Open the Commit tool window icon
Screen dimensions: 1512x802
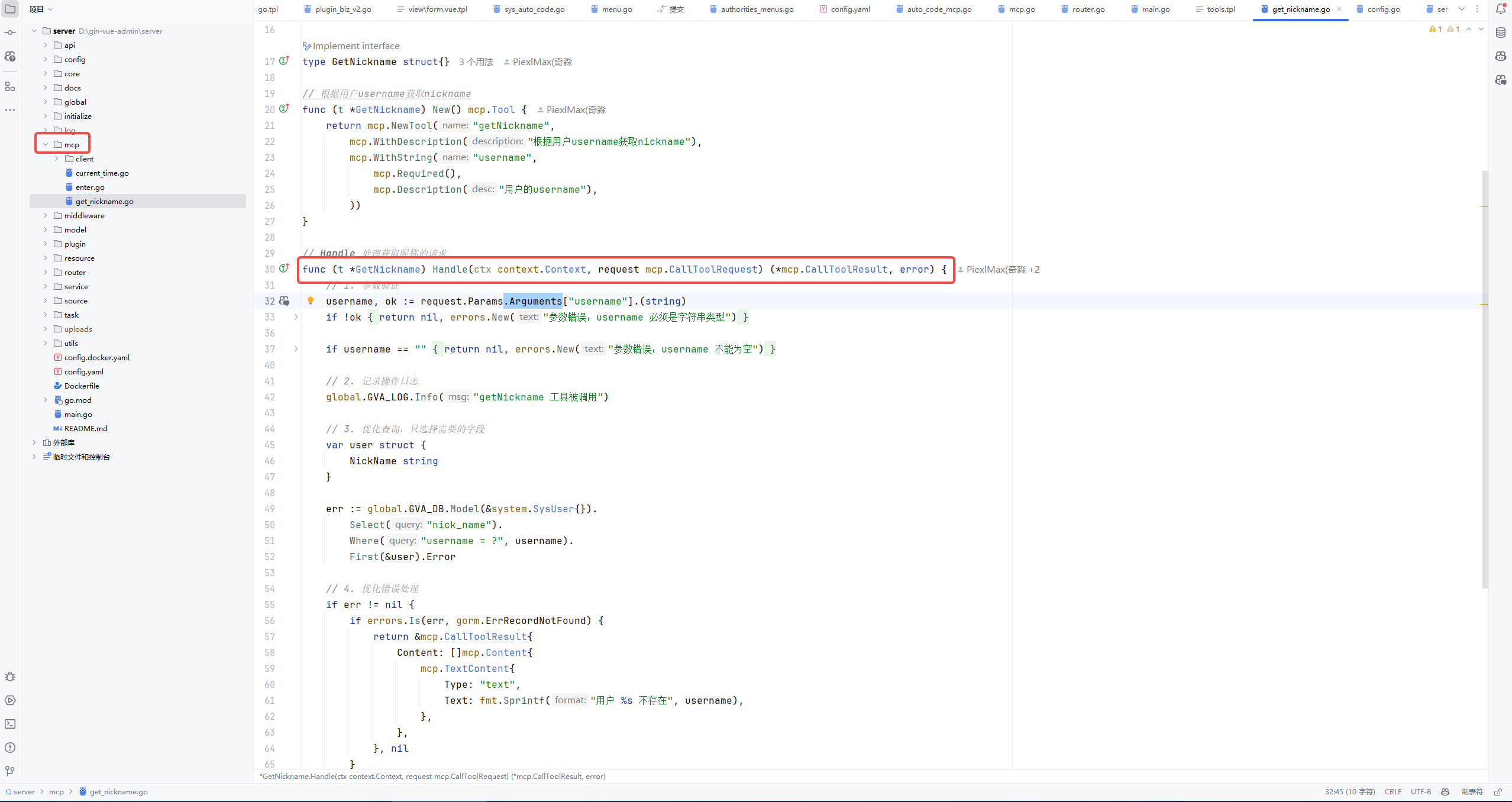click(10, 33)
